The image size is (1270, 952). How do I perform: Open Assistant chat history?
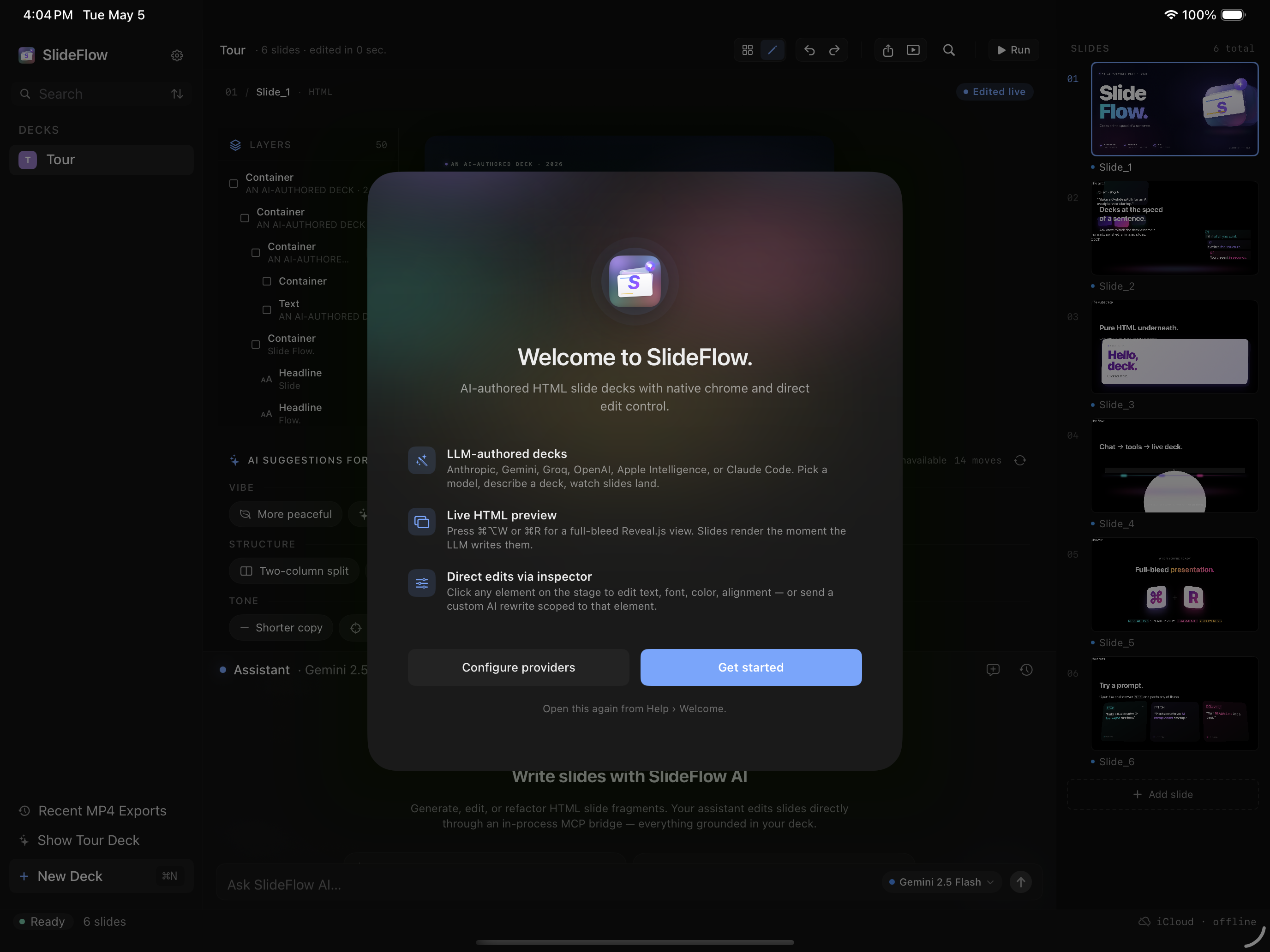point(1026,670)
